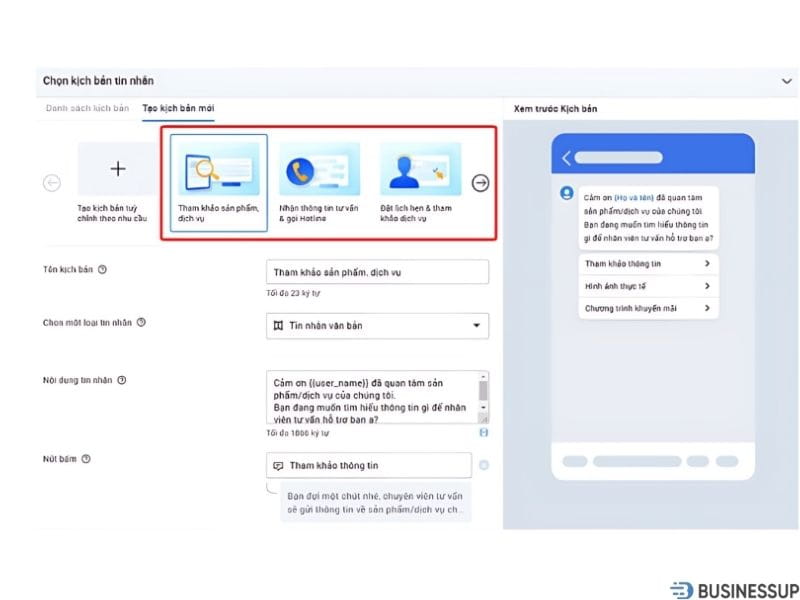Image resolution: width=800 pixels, height=600 pixels.
Task: Open the "Tin nhắn văn bản" message type dropdown
Action: [377, 325]
